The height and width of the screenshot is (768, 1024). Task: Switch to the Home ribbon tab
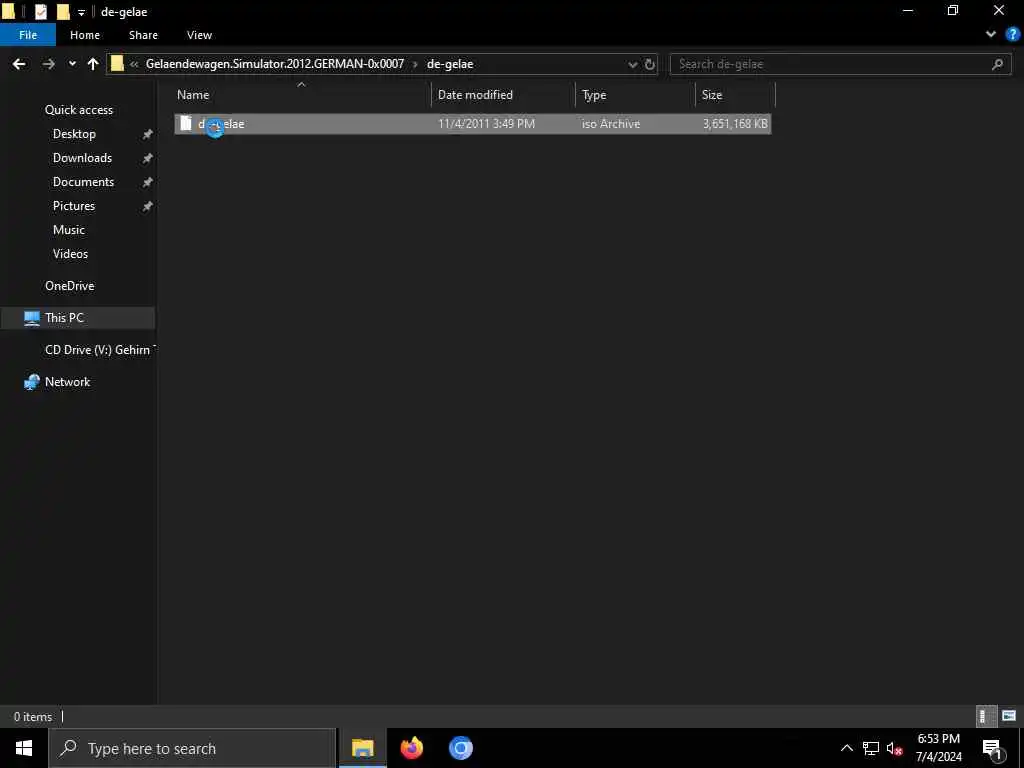point(85,35)
